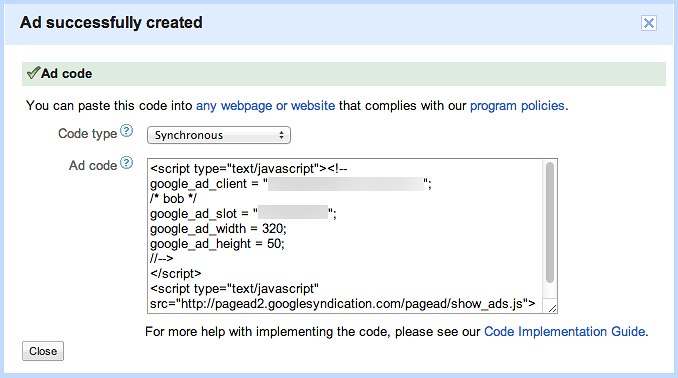Viewport: 678px width, 378px height.
Task: Click the ad code textarea scrollbar thumb
Action: click(x=550, y=223)
